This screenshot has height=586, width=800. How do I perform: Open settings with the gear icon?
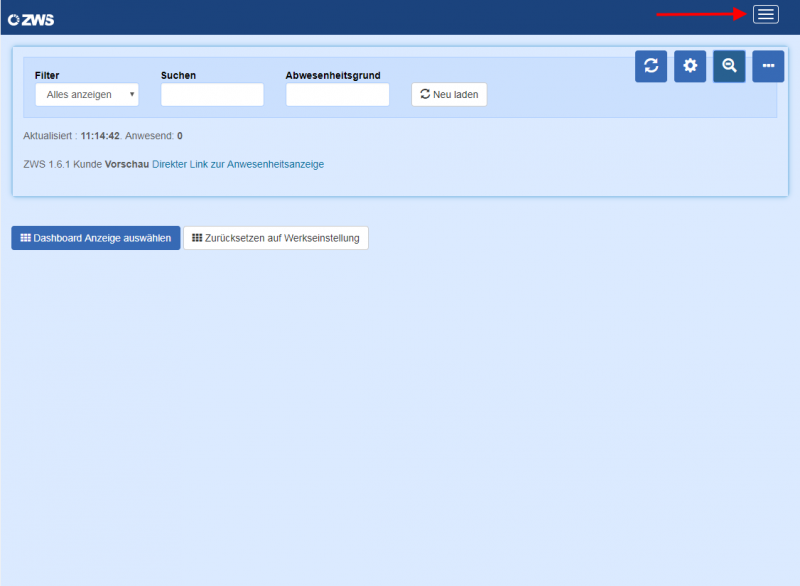click(690, 66)
